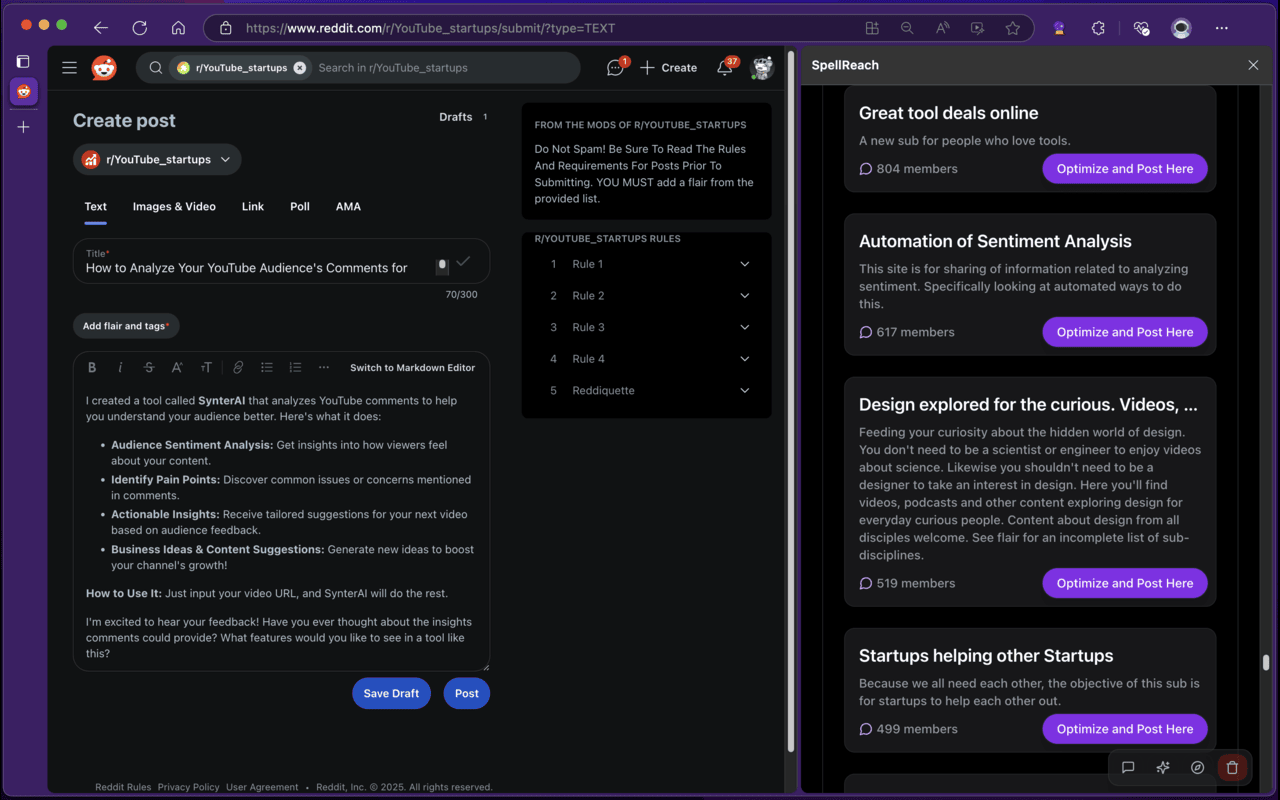The height and width of the screenshot is (800, 1280).
Task: Open Drafts list
Action: [463, 117]
